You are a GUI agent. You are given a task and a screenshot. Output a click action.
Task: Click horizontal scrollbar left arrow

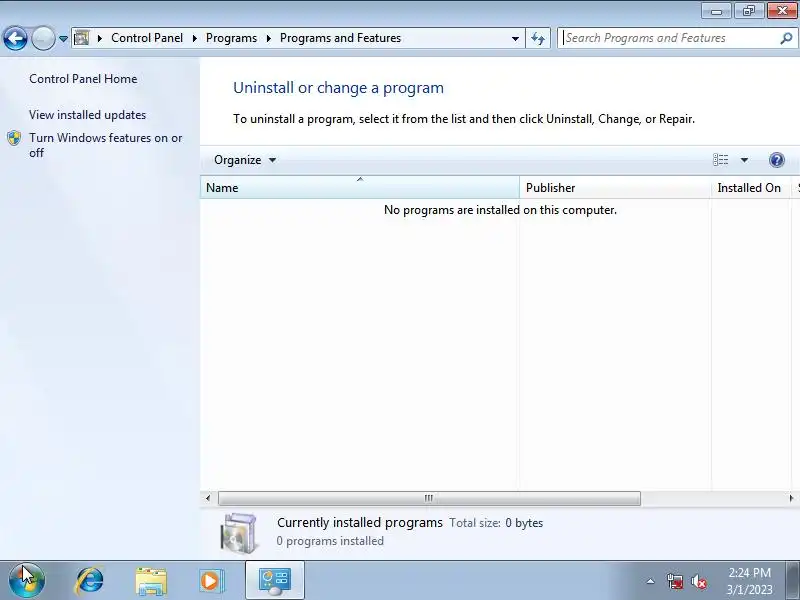click(208, 498)
